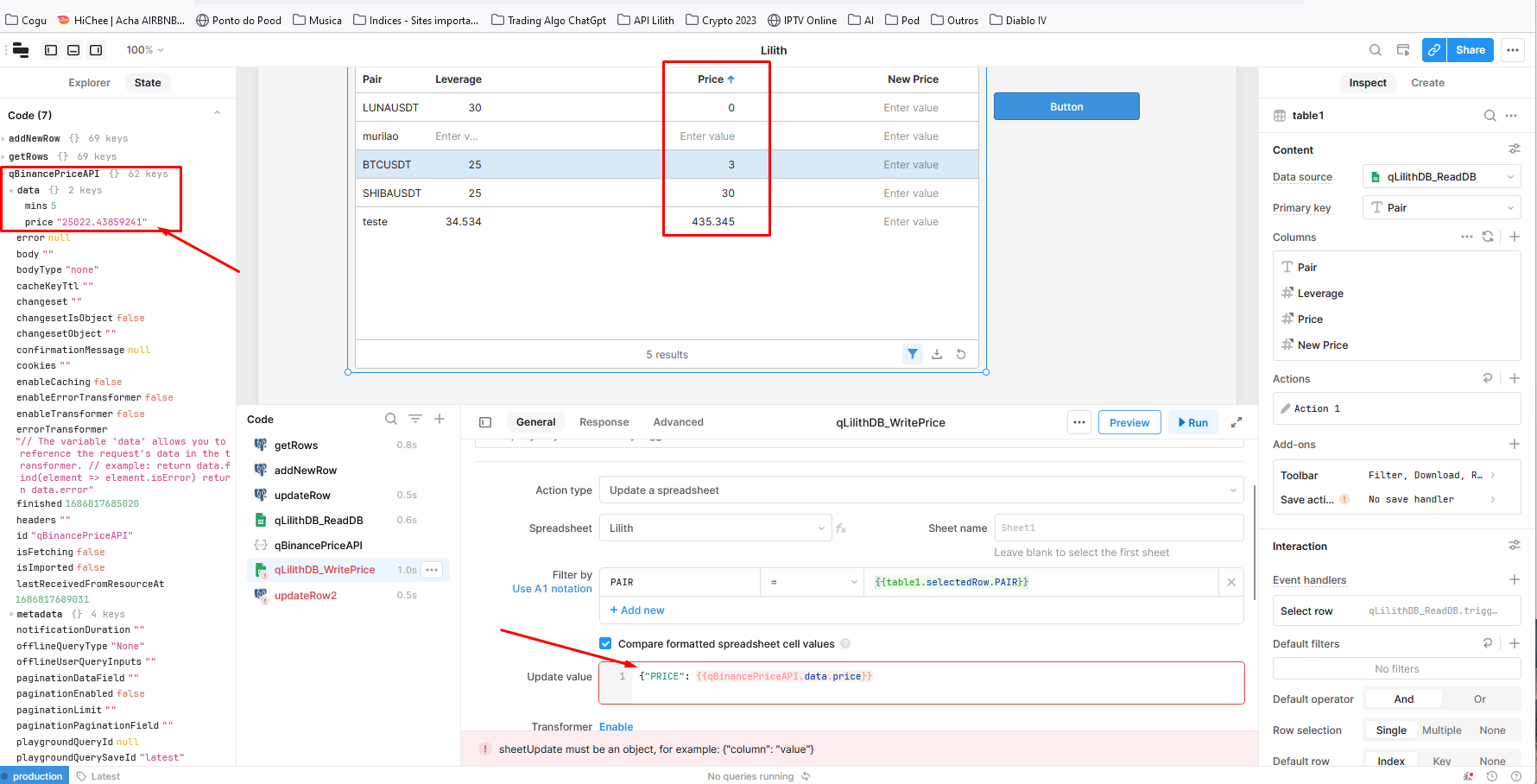Open the Data source dropdown

[x=1442, y=177]
